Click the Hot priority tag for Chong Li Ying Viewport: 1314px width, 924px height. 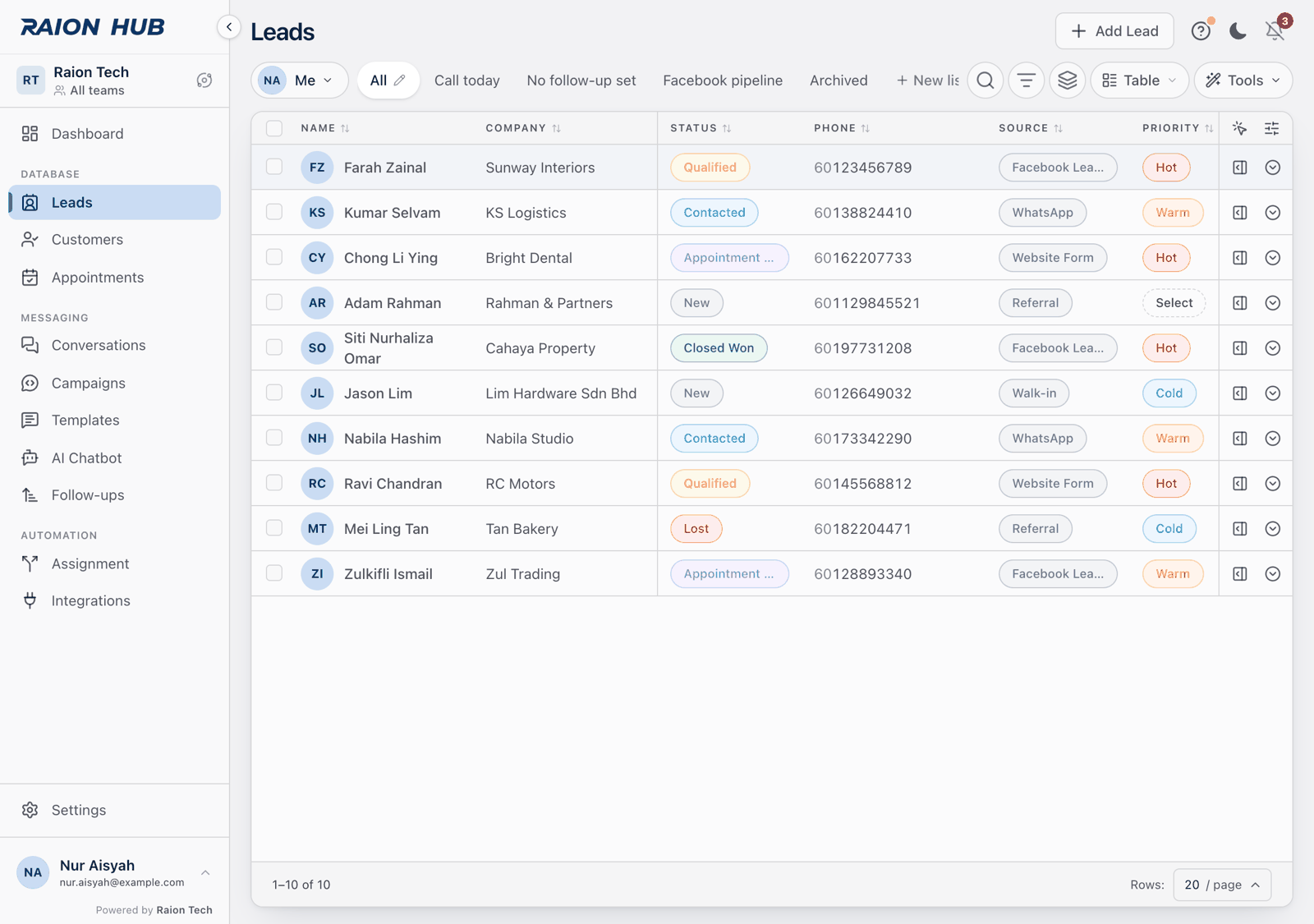point(1166,258)
